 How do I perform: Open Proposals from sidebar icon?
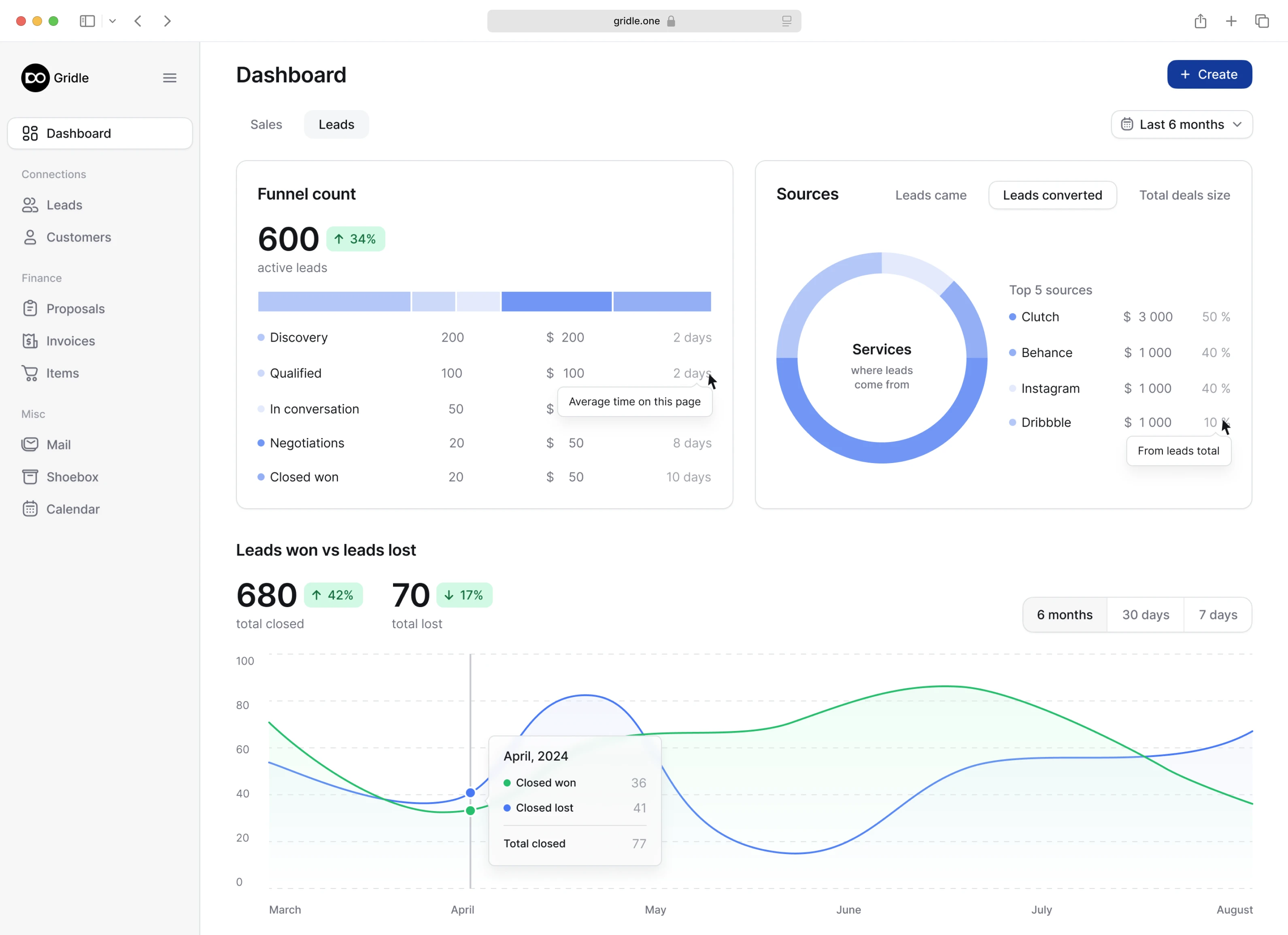click(30, 308)
